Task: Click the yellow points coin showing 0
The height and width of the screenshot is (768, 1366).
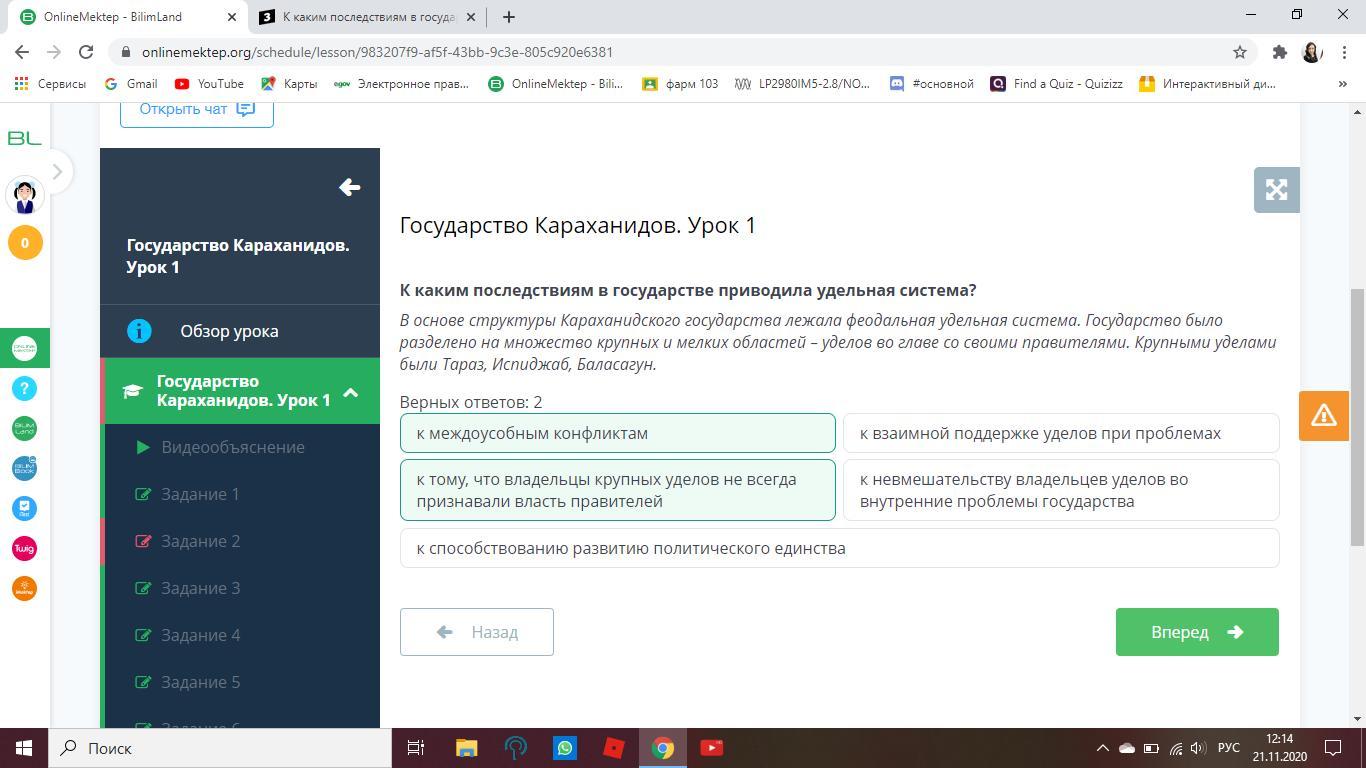Action: pos(25,242)
